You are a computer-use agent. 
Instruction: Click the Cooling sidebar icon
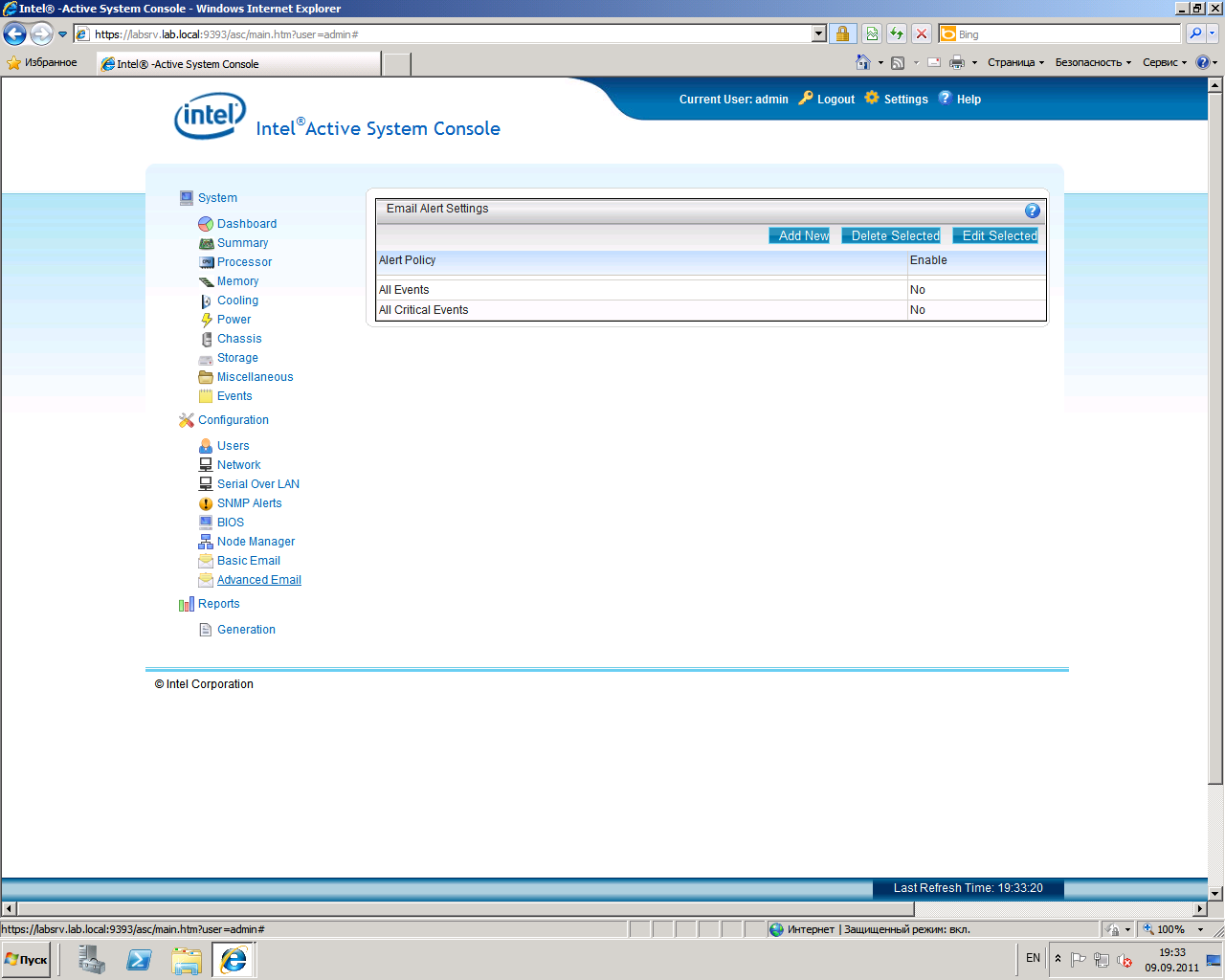(x=206, y=301)
